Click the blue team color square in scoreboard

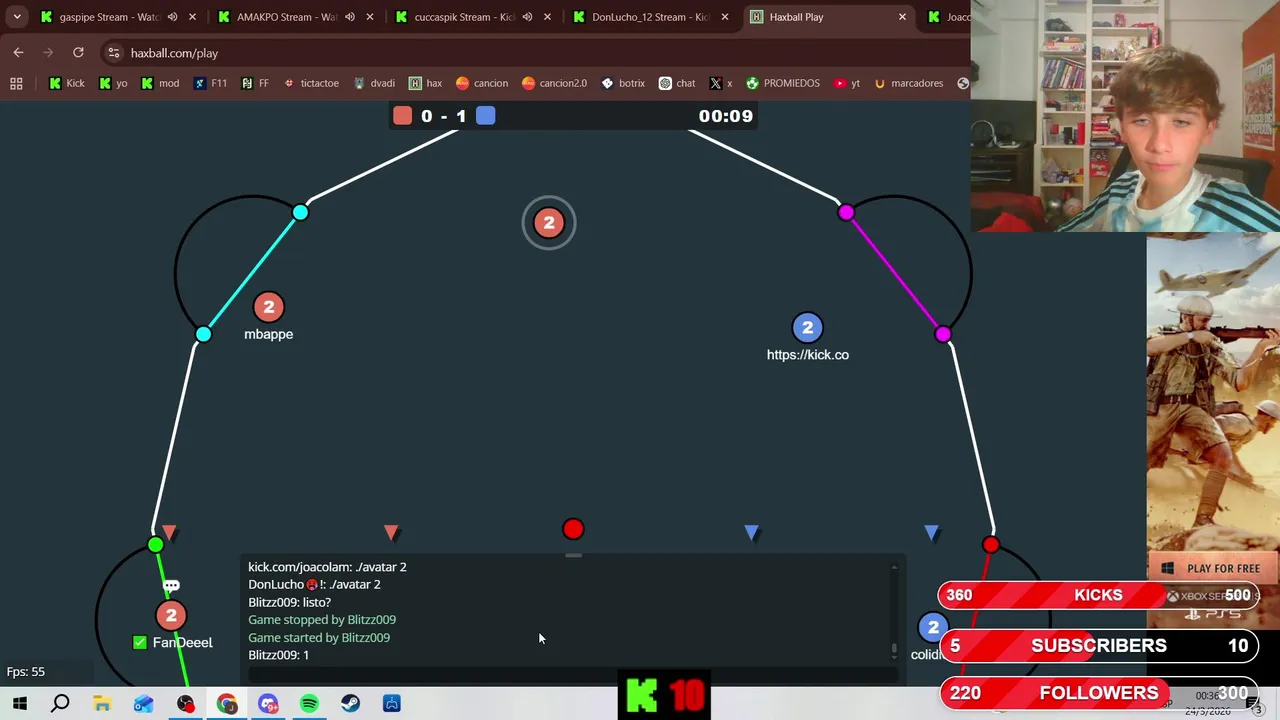(485, 116)
